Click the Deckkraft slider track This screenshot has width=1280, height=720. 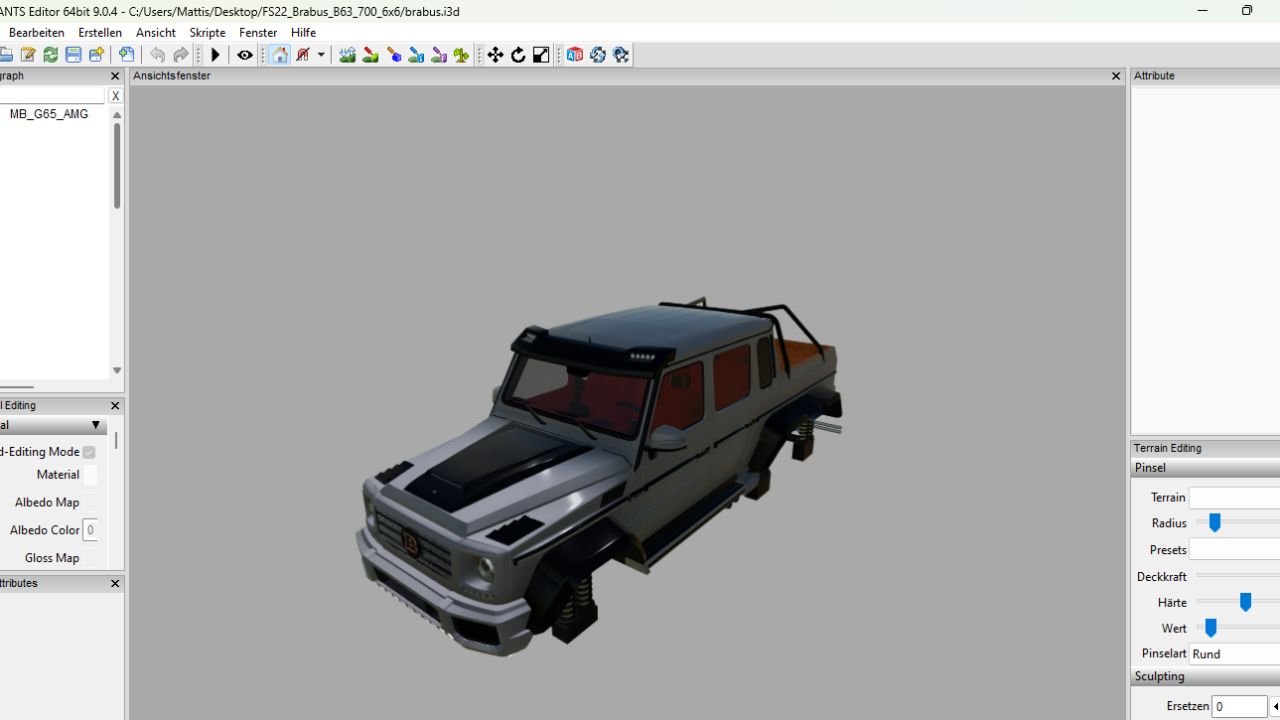[1238, 576]
